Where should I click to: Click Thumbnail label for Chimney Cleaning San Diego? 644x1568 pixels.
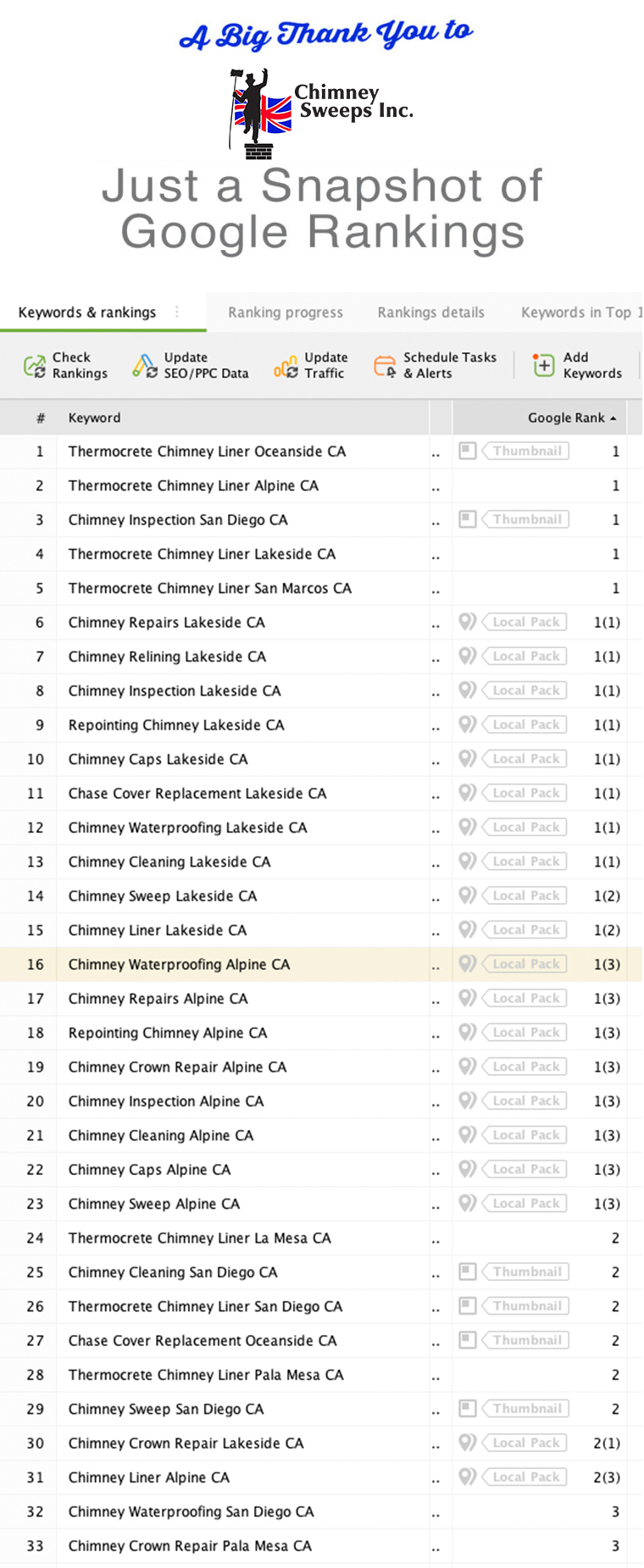(x=526, y=1272)
